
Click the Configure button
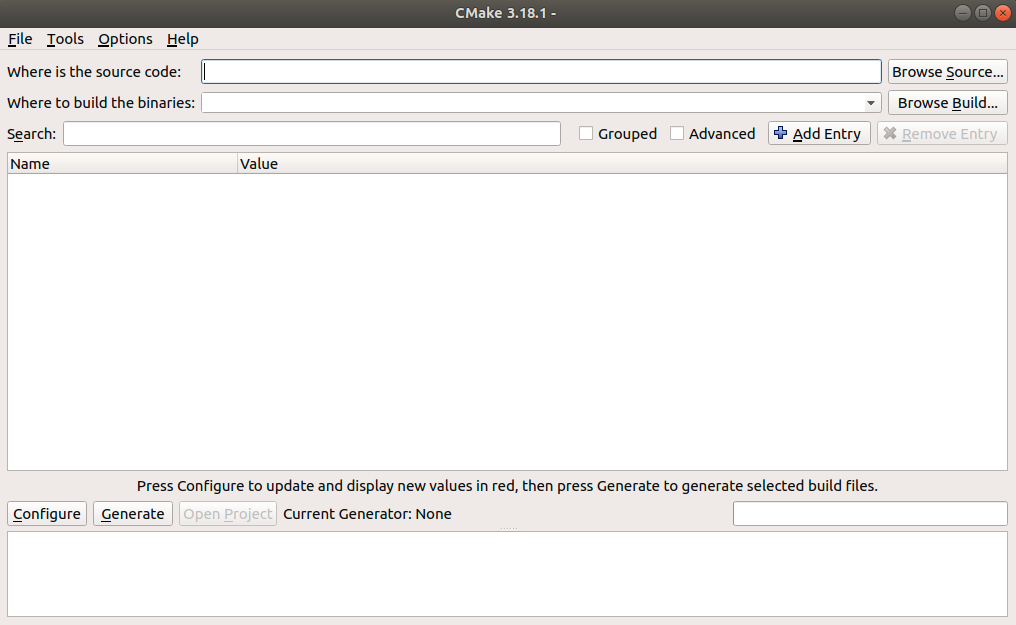(47, 514)
